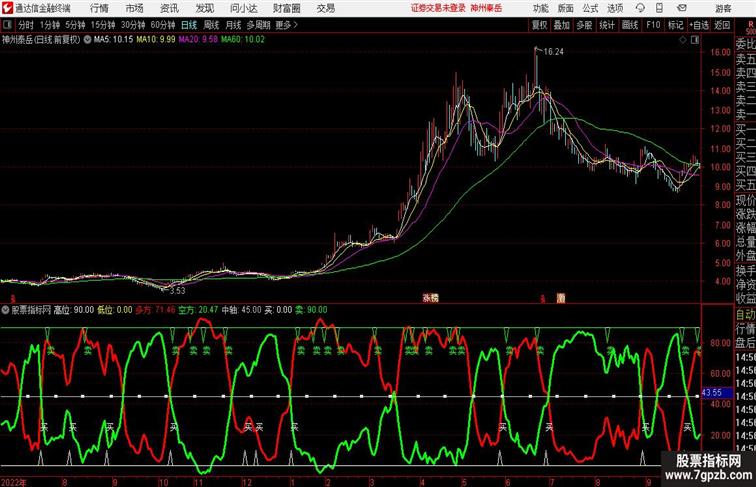Open the 公式 menu
Viewport: 756px width, 487px height.
pyautogui.click(x=590, y=8)
